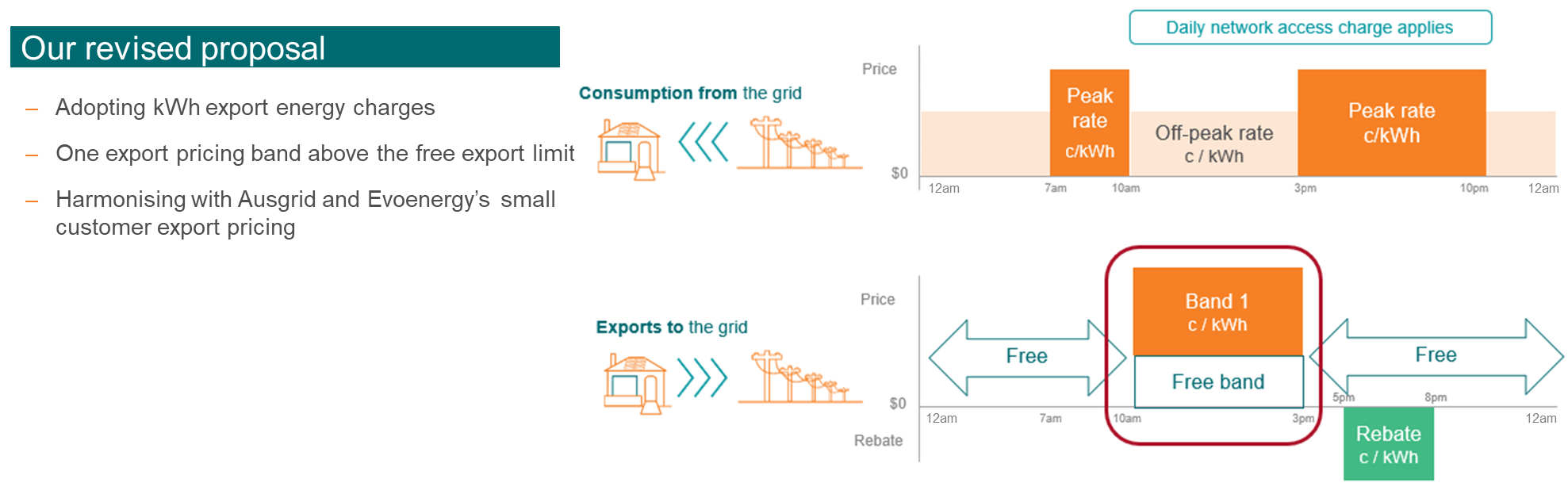Click the left Free double-headed arrow
1568x483 pixels.
1027,358
